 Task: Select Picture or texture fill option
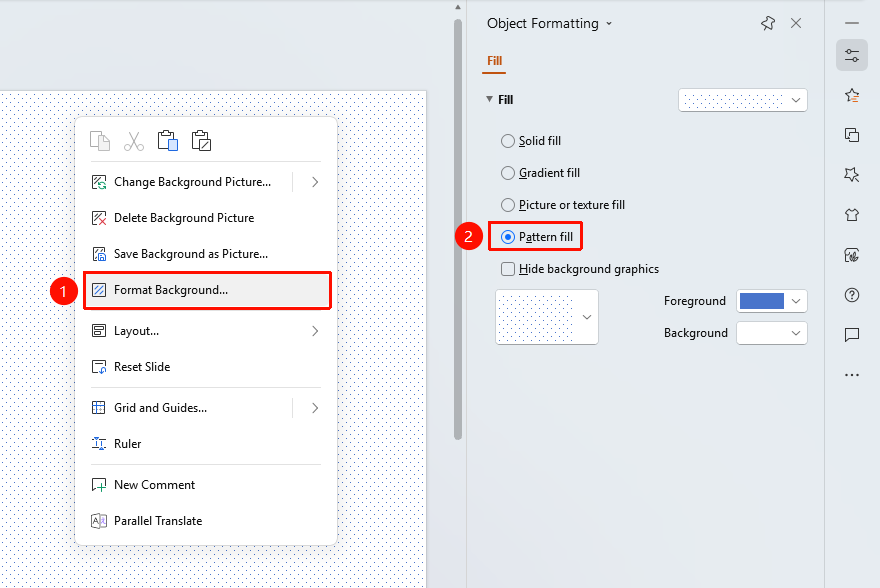click(507, 205)
